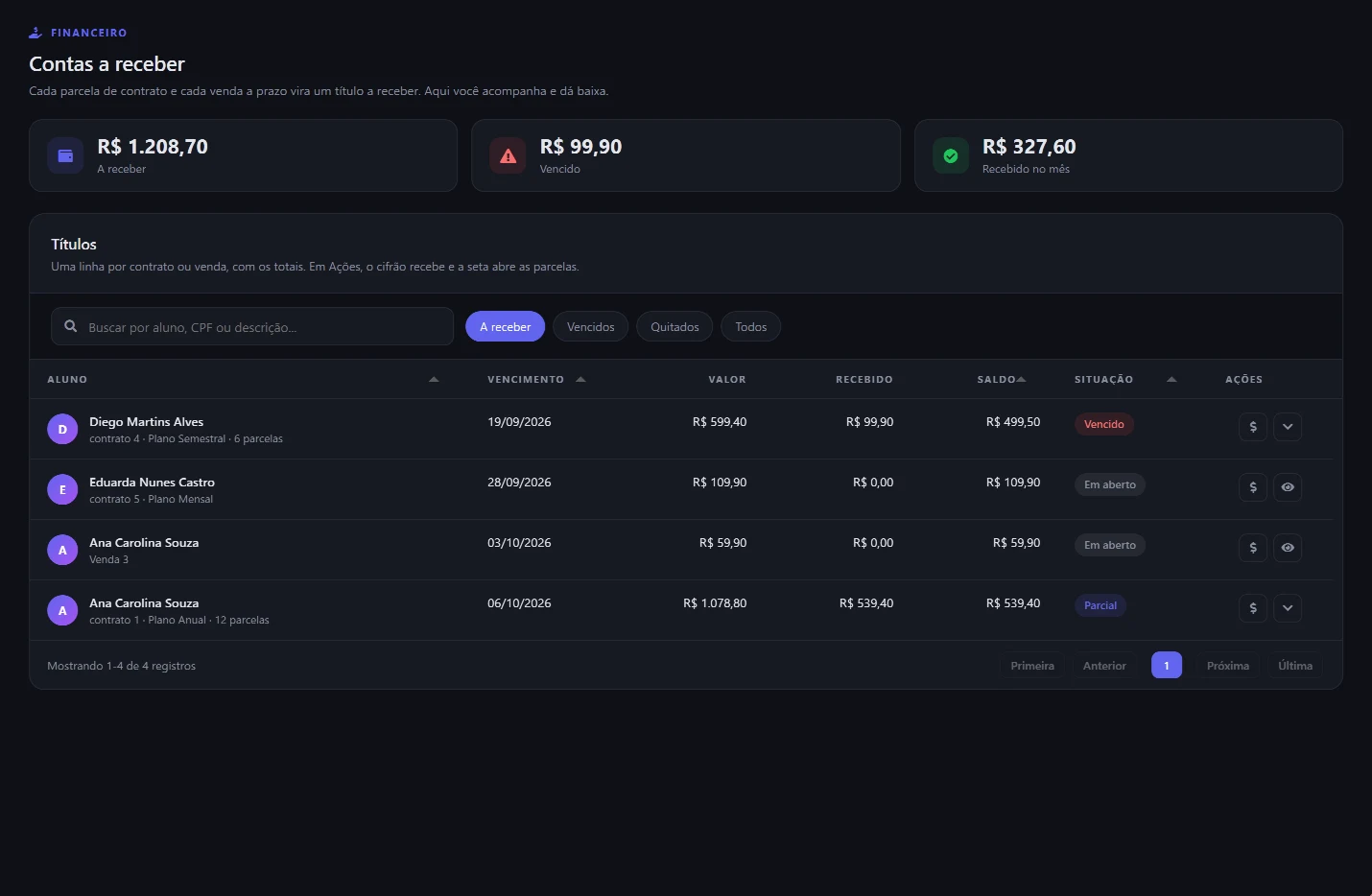Click the Valor column header
Screen dimensions: 1372x896
(x=727, y=379)
